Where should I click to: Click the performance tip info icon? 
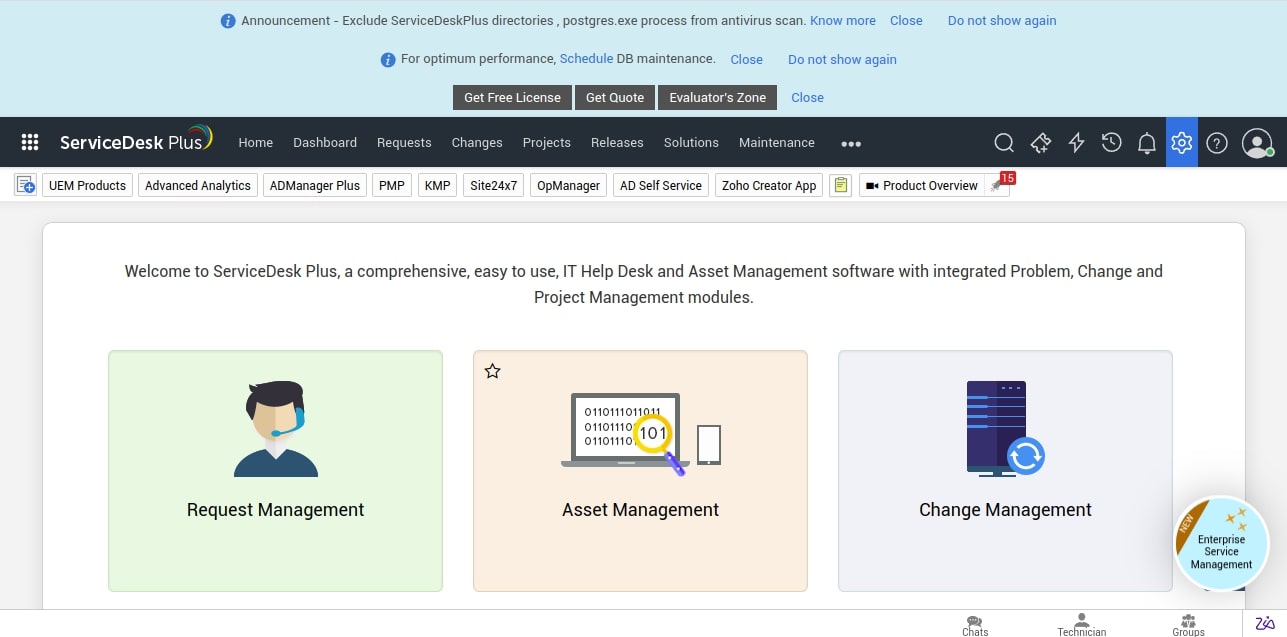click(388, 60)
